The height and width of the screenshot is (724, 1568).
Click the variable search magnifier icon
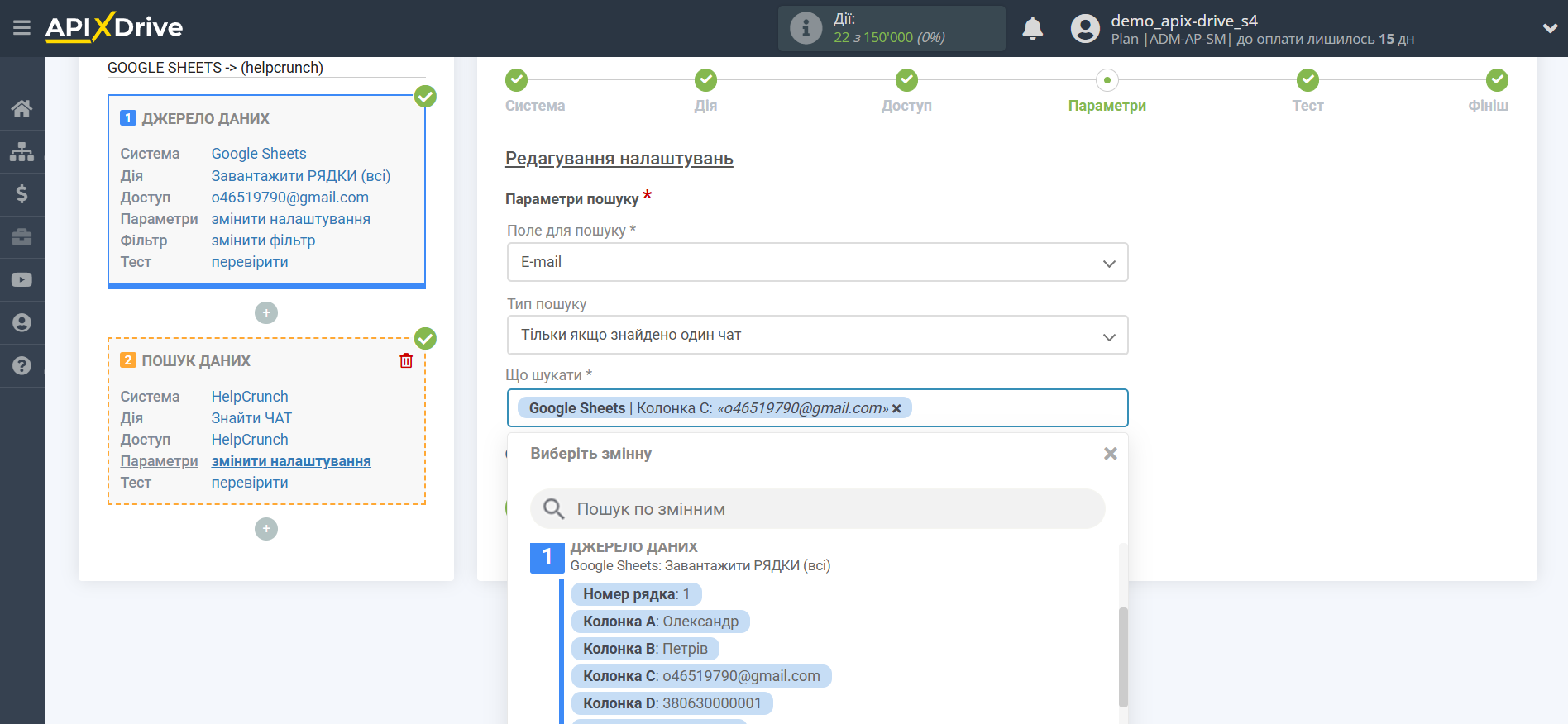point(553,509)
